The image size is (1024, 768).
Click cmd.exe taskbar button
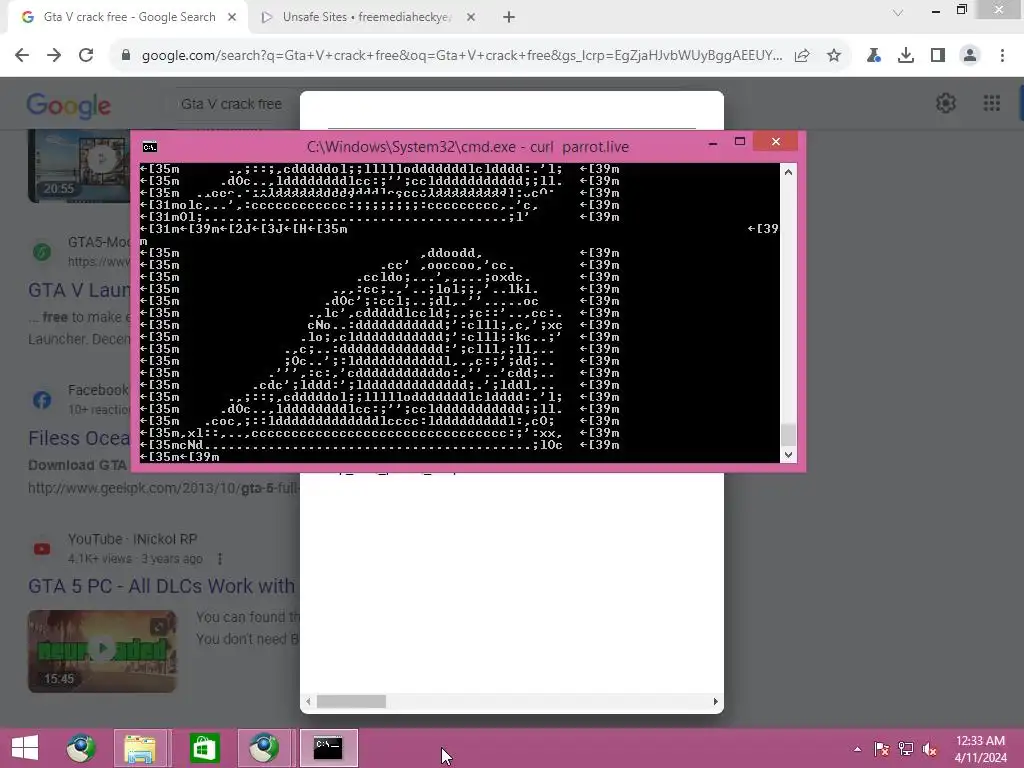pyautogui.click(x=328, y=748)
